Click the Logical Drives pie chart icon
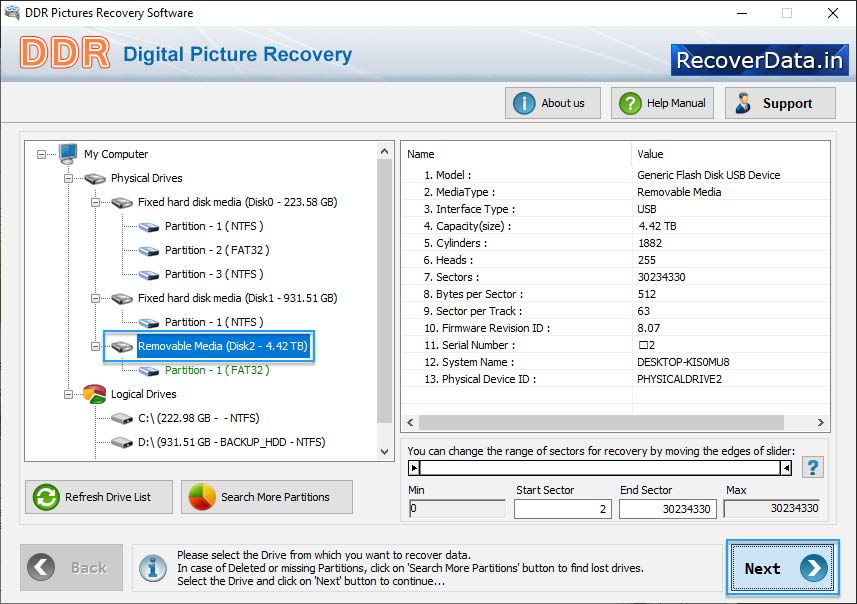857x604 pixels. (95, 394)
